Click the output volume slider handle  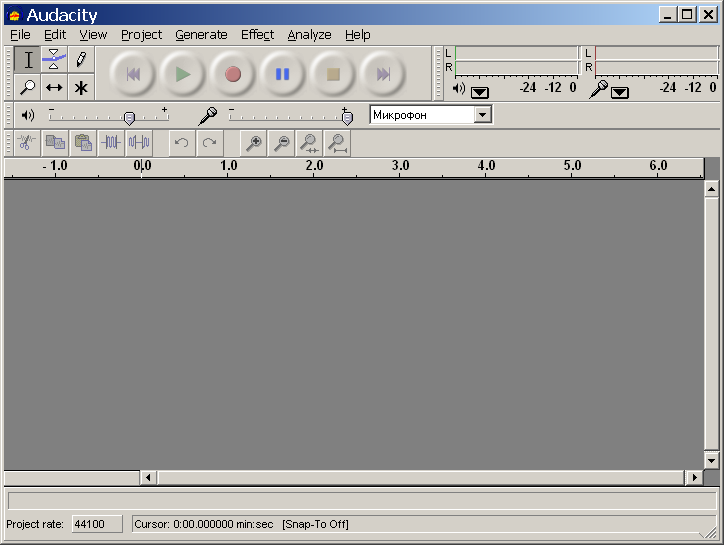pyautogui.click(x=130, y=118)
